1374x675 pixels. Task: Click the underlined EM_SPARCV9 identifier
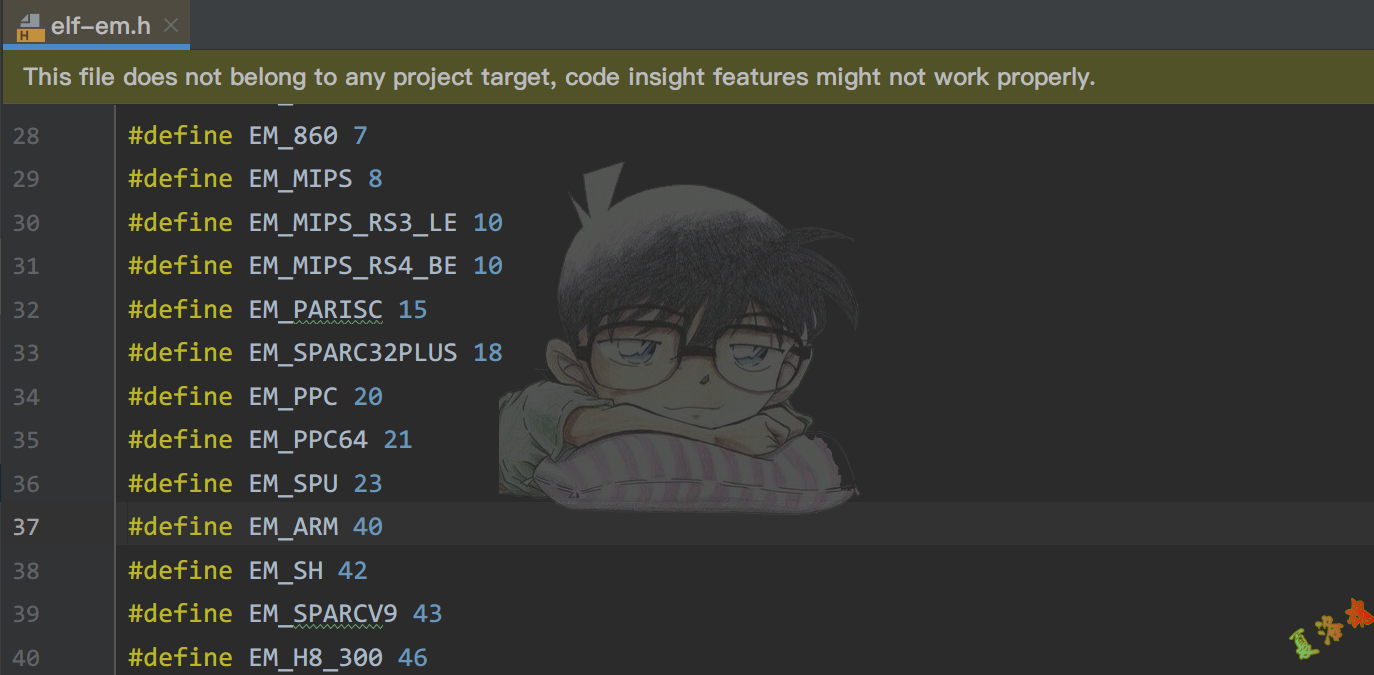point(323,613)
